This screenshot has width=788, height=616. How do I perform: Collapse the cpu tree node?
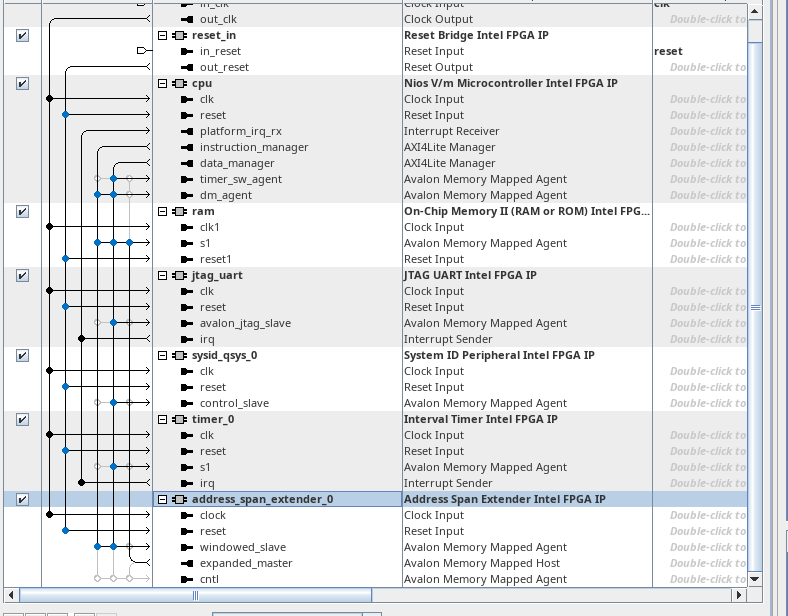pos(162,83)
